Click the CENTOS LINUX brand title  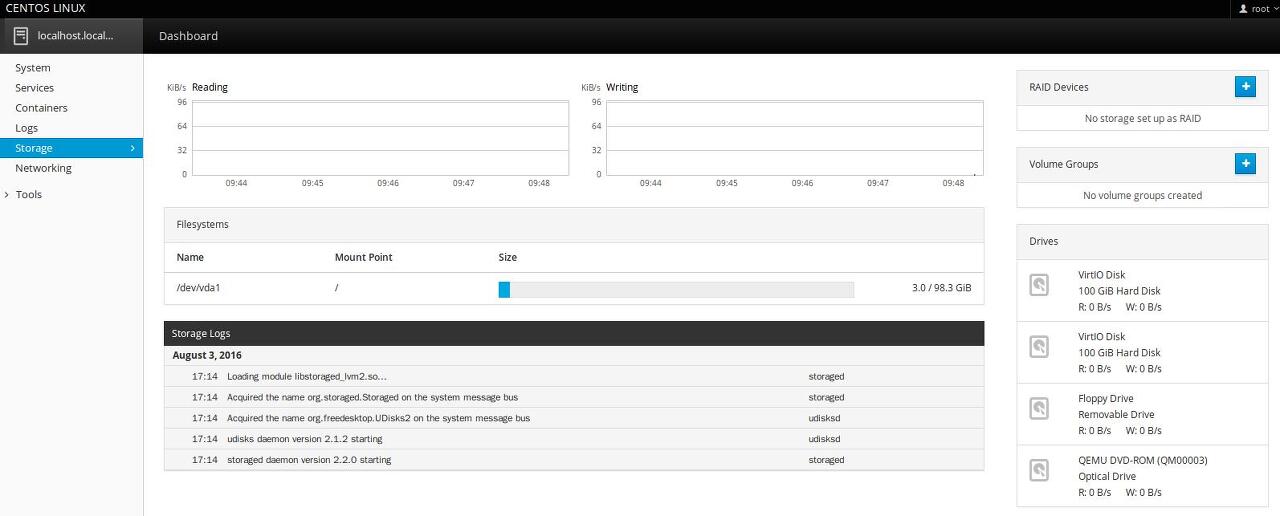click(46, 8)
